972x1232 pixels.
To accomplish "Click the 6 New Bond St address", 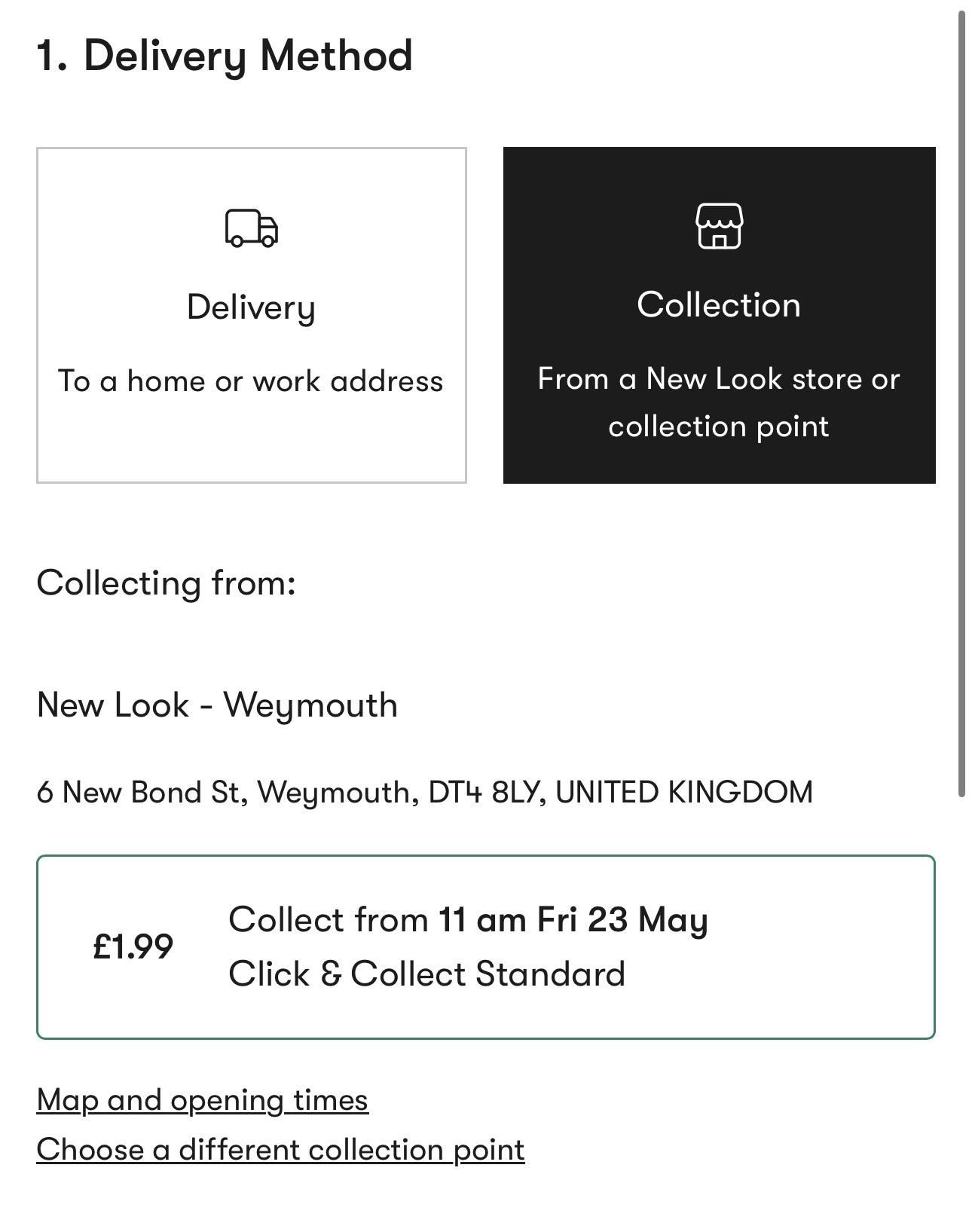I will tap(425, 793).
